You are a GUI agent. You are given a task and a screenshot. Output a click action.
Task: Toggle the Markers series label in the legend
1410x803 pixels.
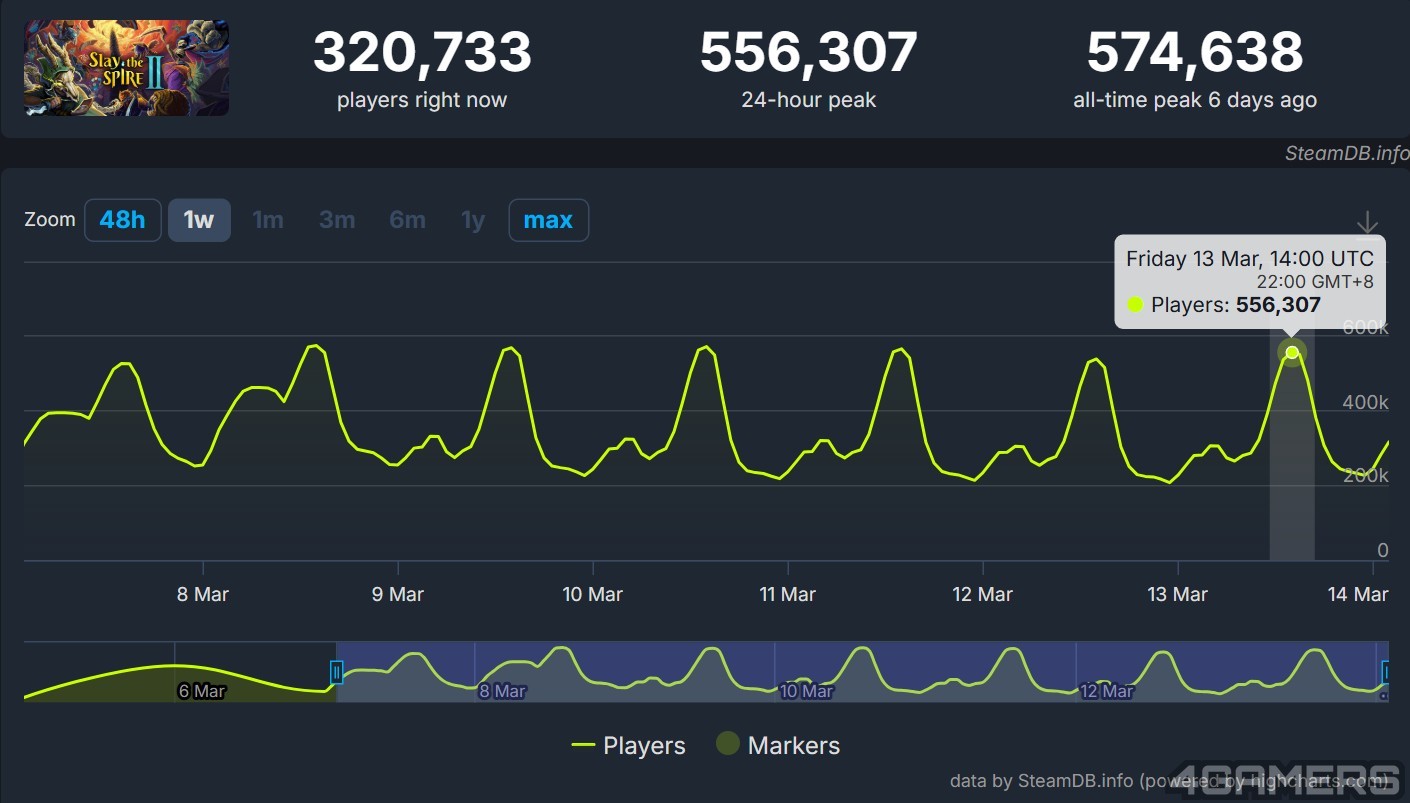(793, 746)
